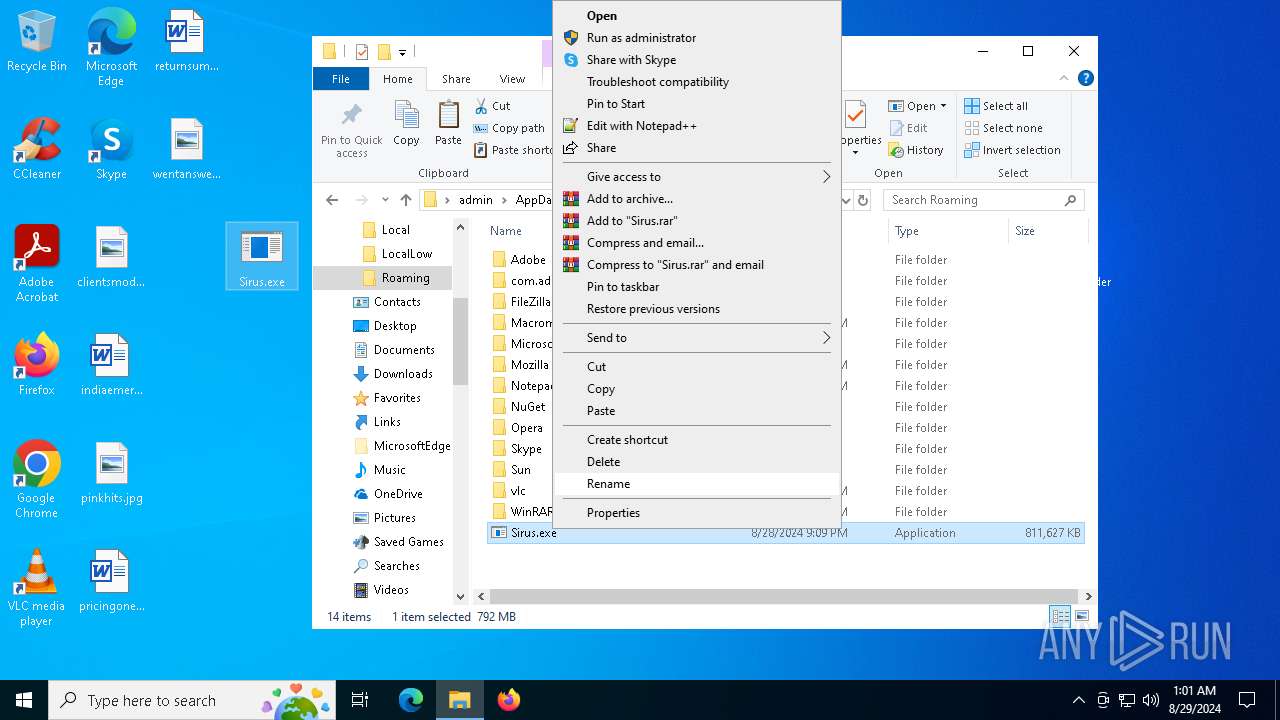Click the Paste ribbon icon

click(448, 124)
